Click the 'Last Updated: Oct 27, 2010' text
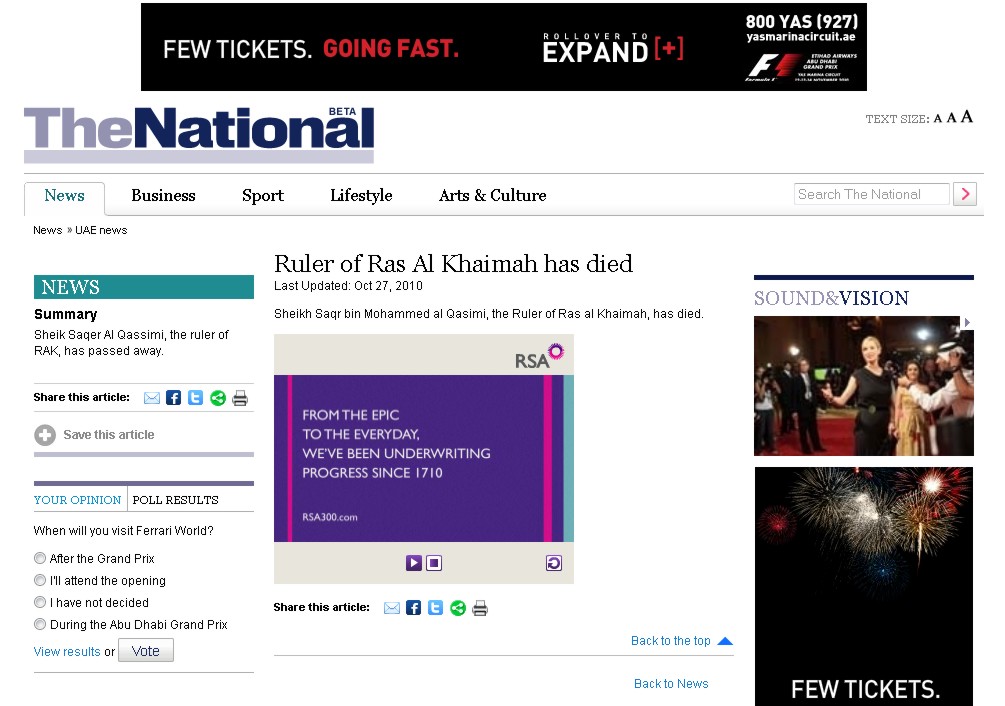The height and width of the screenshot is (706, 1005). pyautogui.click(x=348, y=286)
